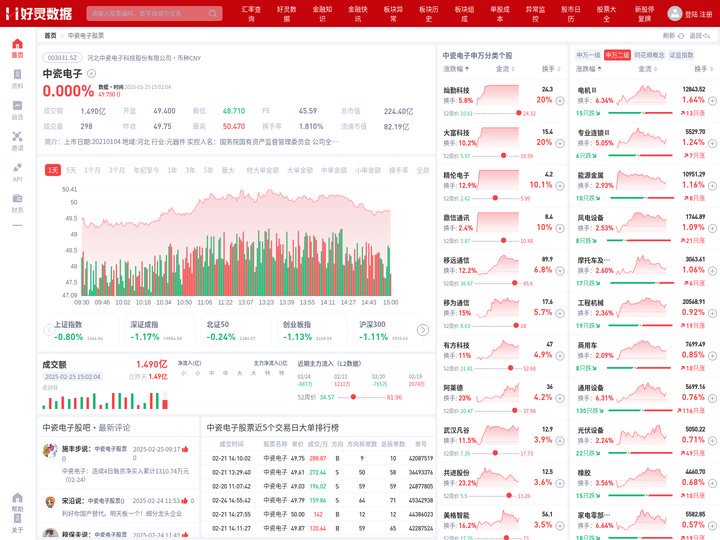
Task: Toggle 换手率 chart series
Action: click(x=399, y=170)
